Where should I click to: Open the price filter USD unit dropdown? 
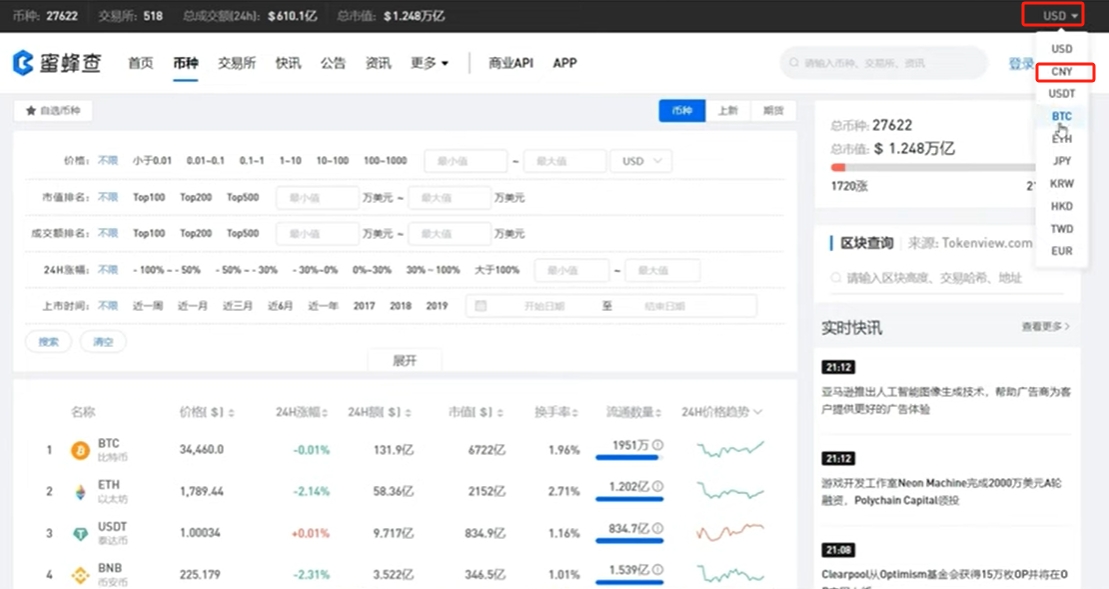click(641, 161)
